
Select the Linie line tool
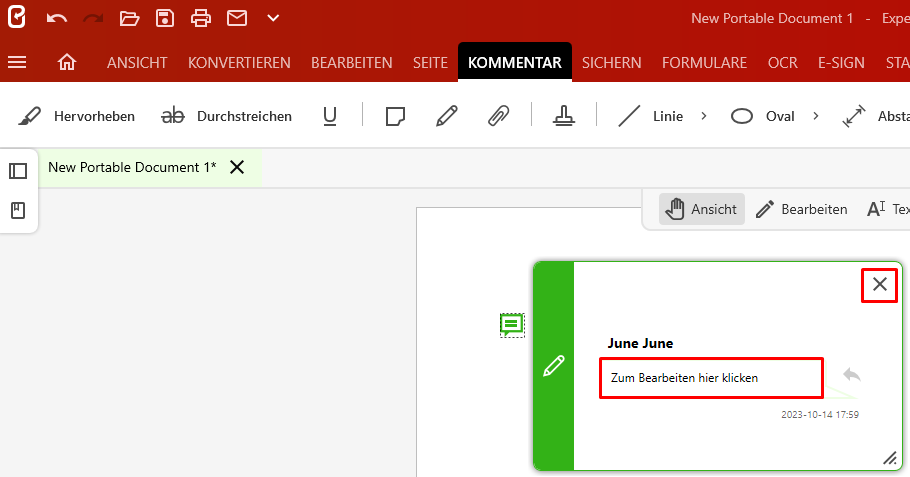tap(650, 116)
